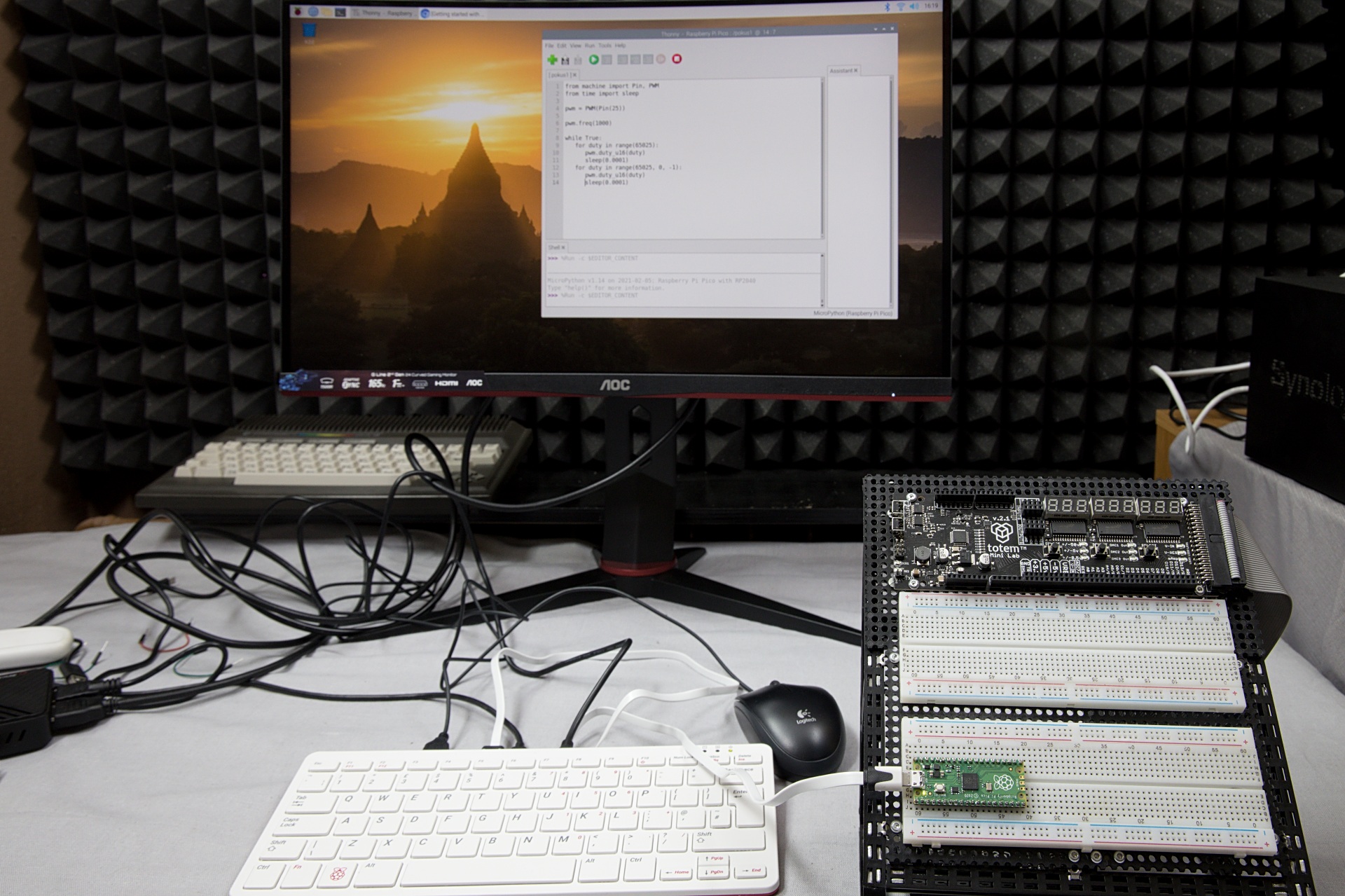Open the Wastebasket desktop icon
1345x896 pixels.
[x=309, y=31]
